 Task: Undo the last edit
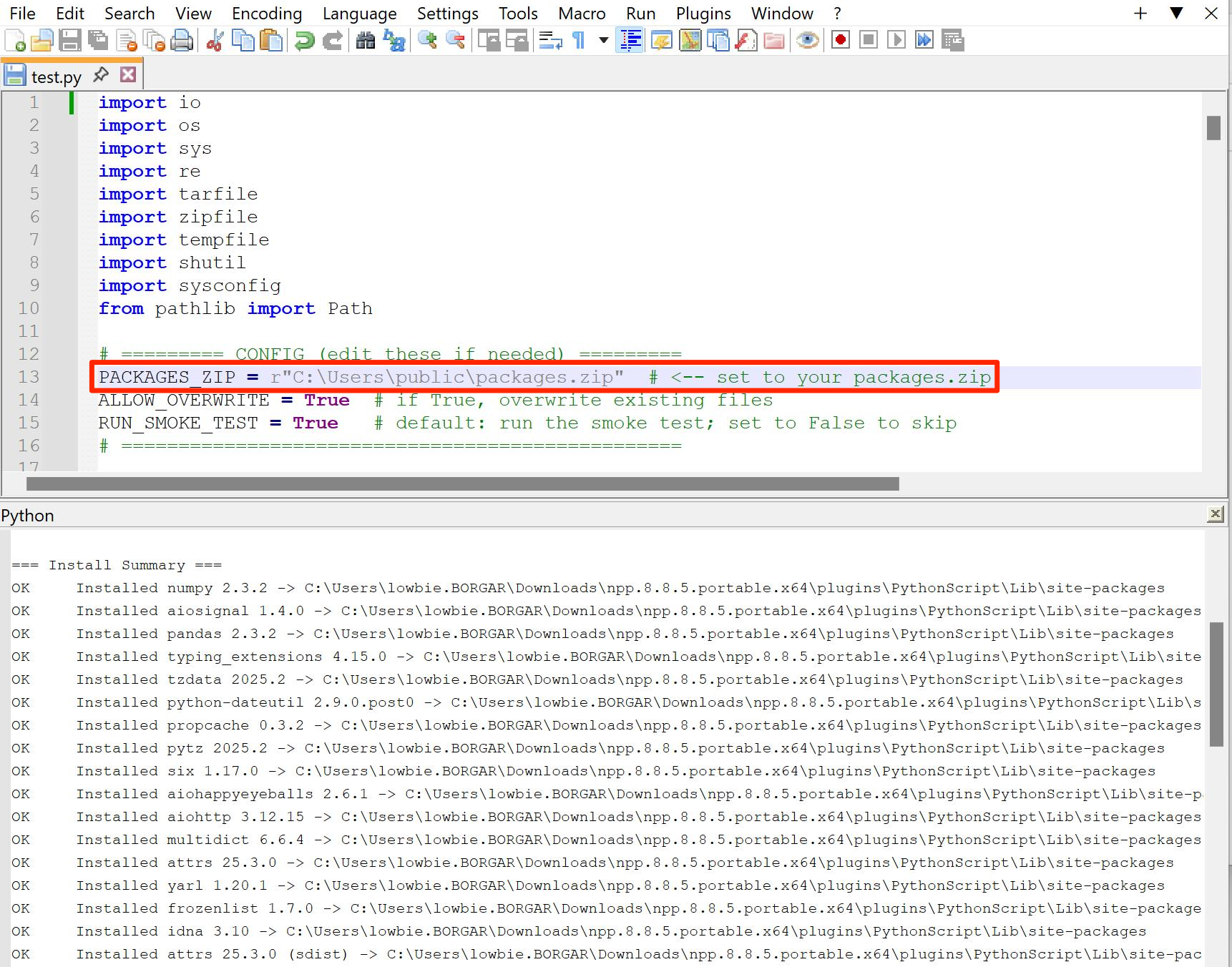tap(304, 40)
